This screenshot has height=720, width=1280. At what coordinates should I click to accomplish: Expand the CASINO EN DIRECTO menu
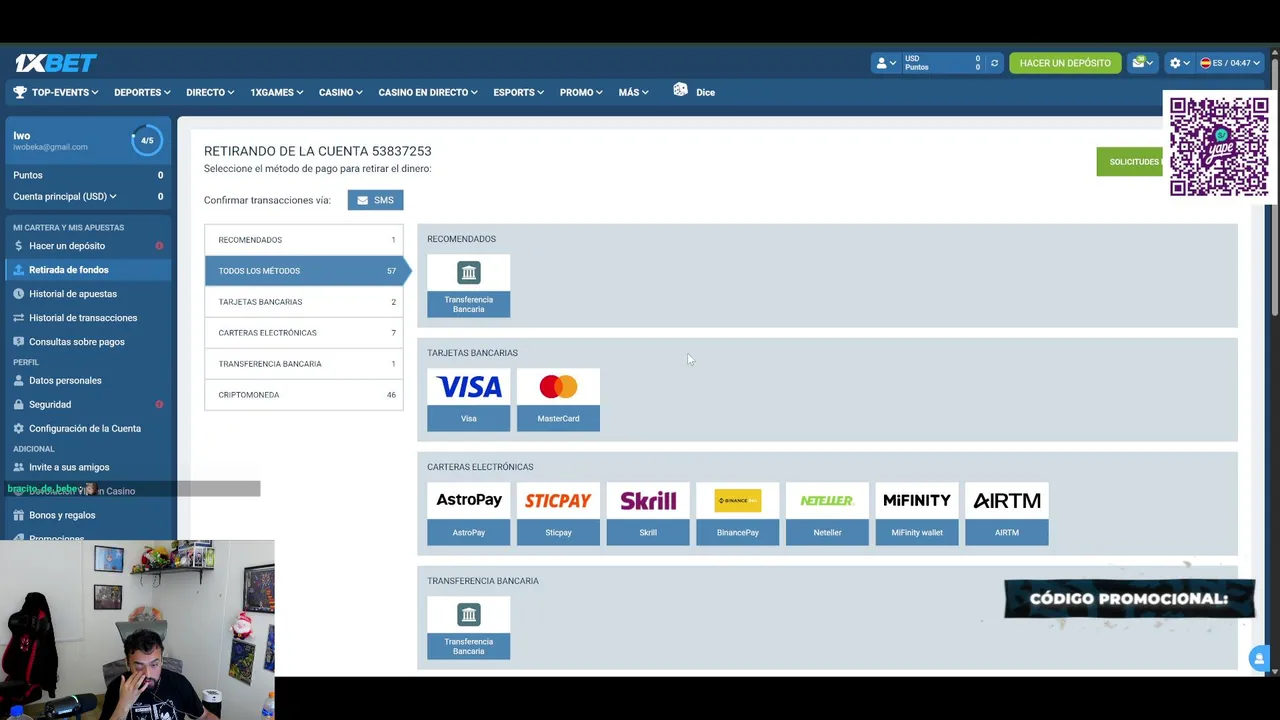pyautogui.click(x=428, y=92)
